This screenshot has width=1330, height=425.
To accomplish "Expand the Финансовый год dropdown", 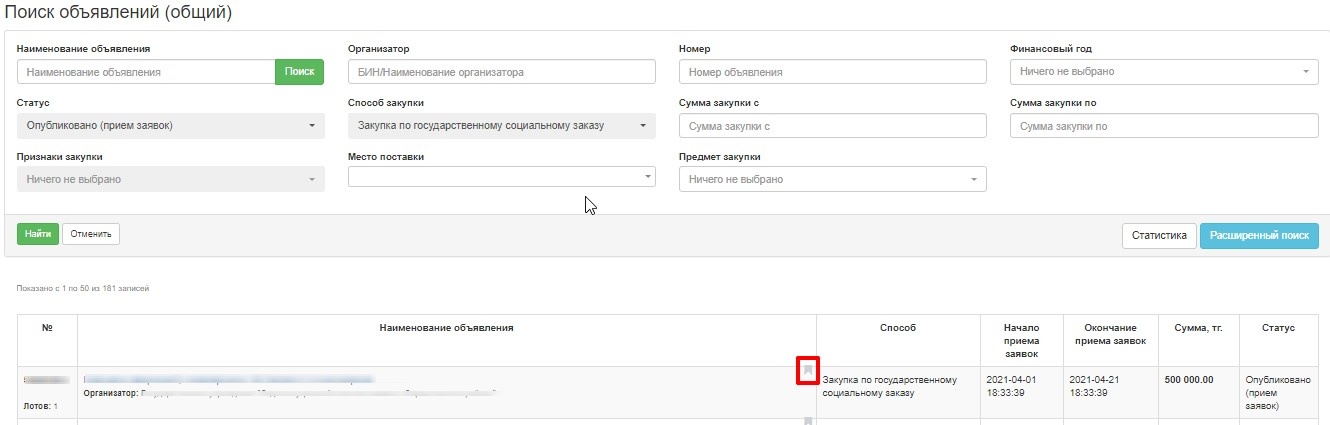I will point(1164,72).
